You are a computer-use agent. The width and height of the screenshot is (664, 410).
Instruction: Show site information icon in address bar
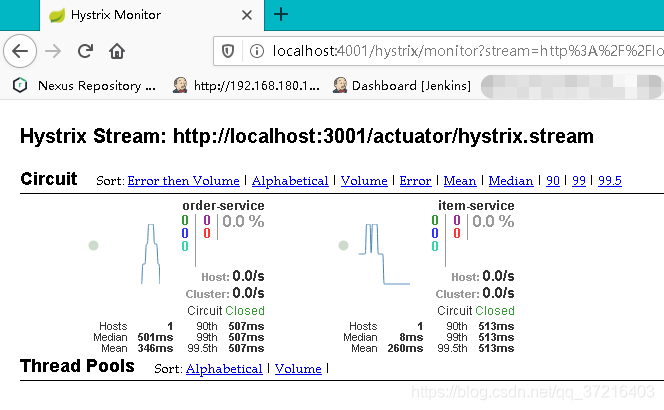257,51
